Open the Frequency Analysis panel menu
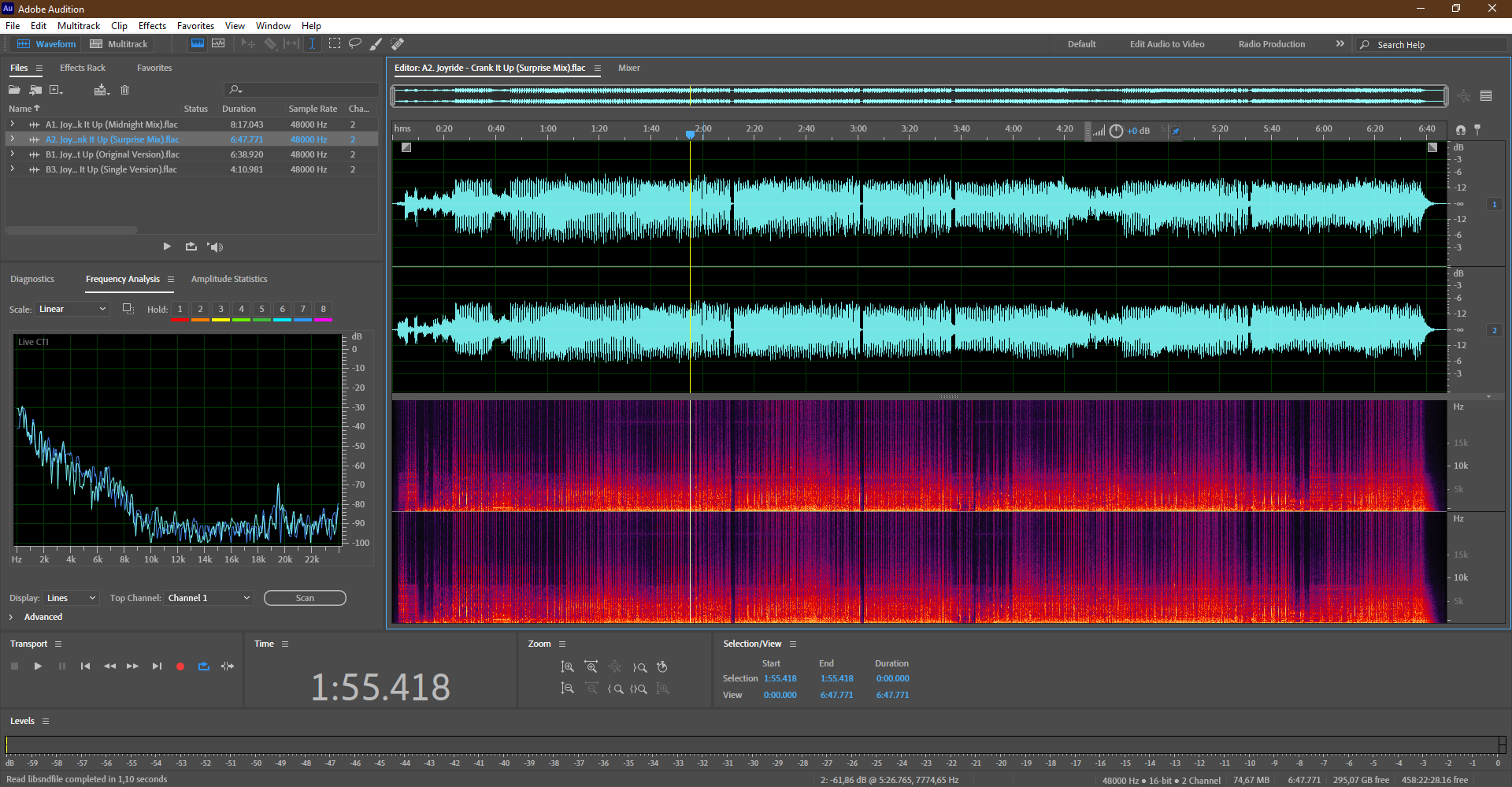The width and height of the screenshot is (1512, 787). click(171, 279)
